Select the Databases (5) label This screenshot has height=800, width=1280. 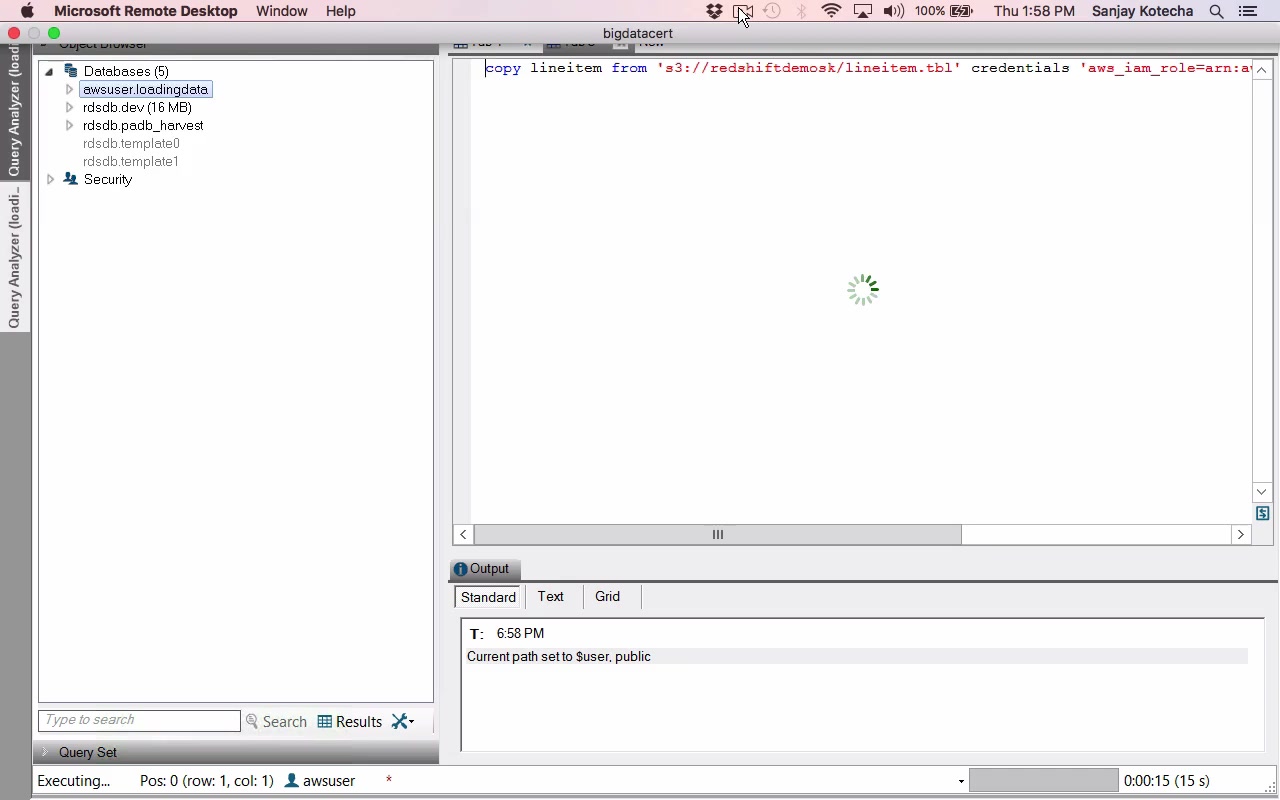126,71
